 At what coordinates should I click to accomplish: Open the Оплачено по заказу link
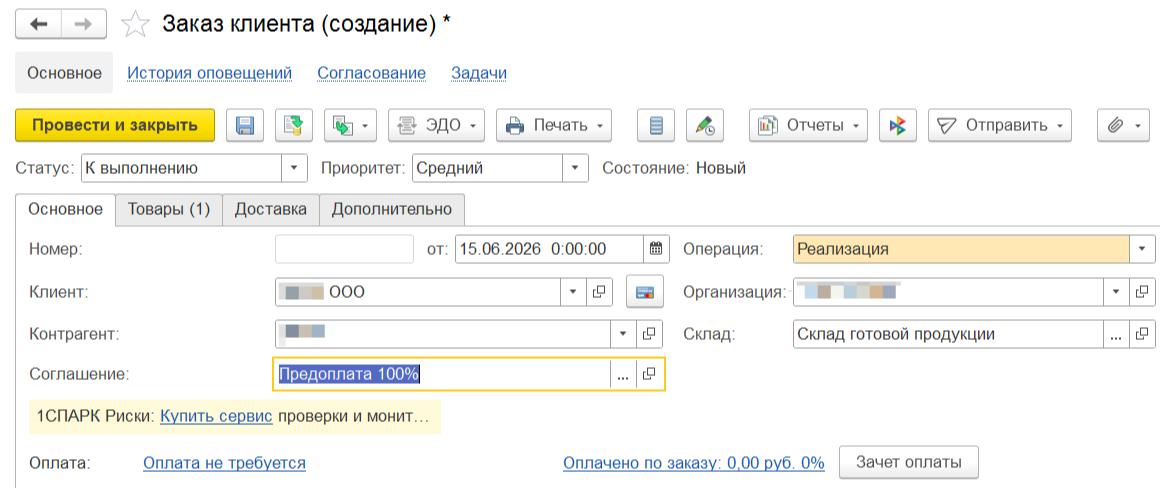coord(694,463)
